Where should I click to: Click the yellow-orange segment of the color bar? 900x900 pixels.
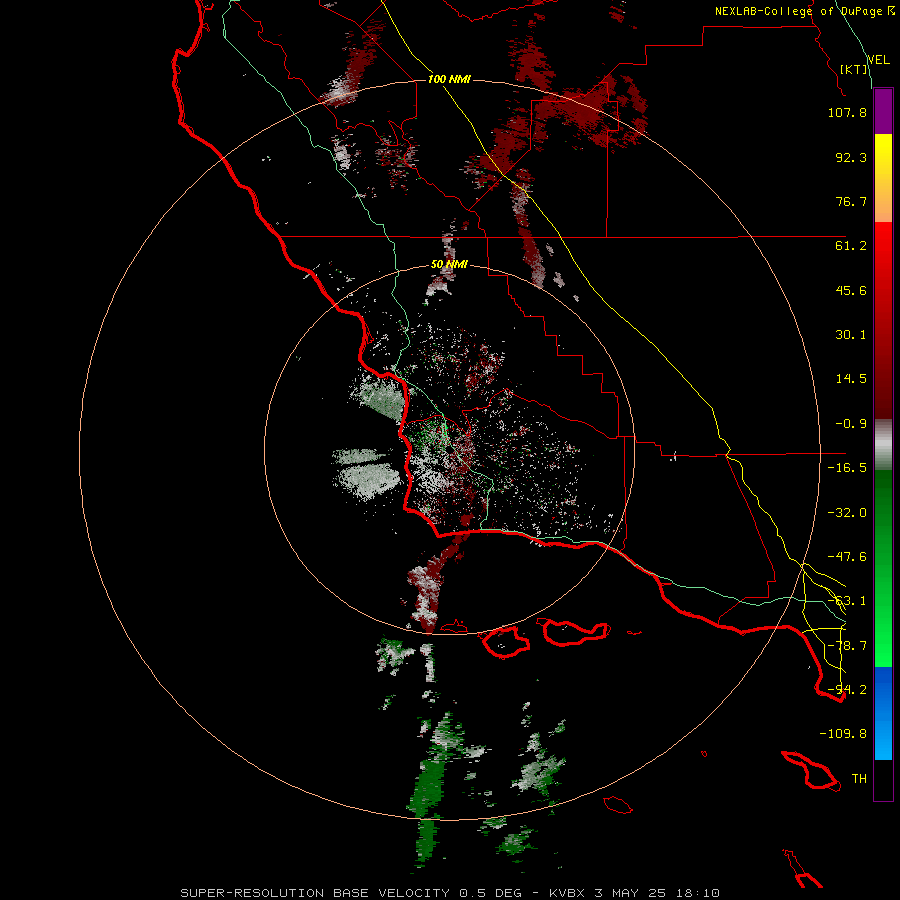[x=883, y=178]
